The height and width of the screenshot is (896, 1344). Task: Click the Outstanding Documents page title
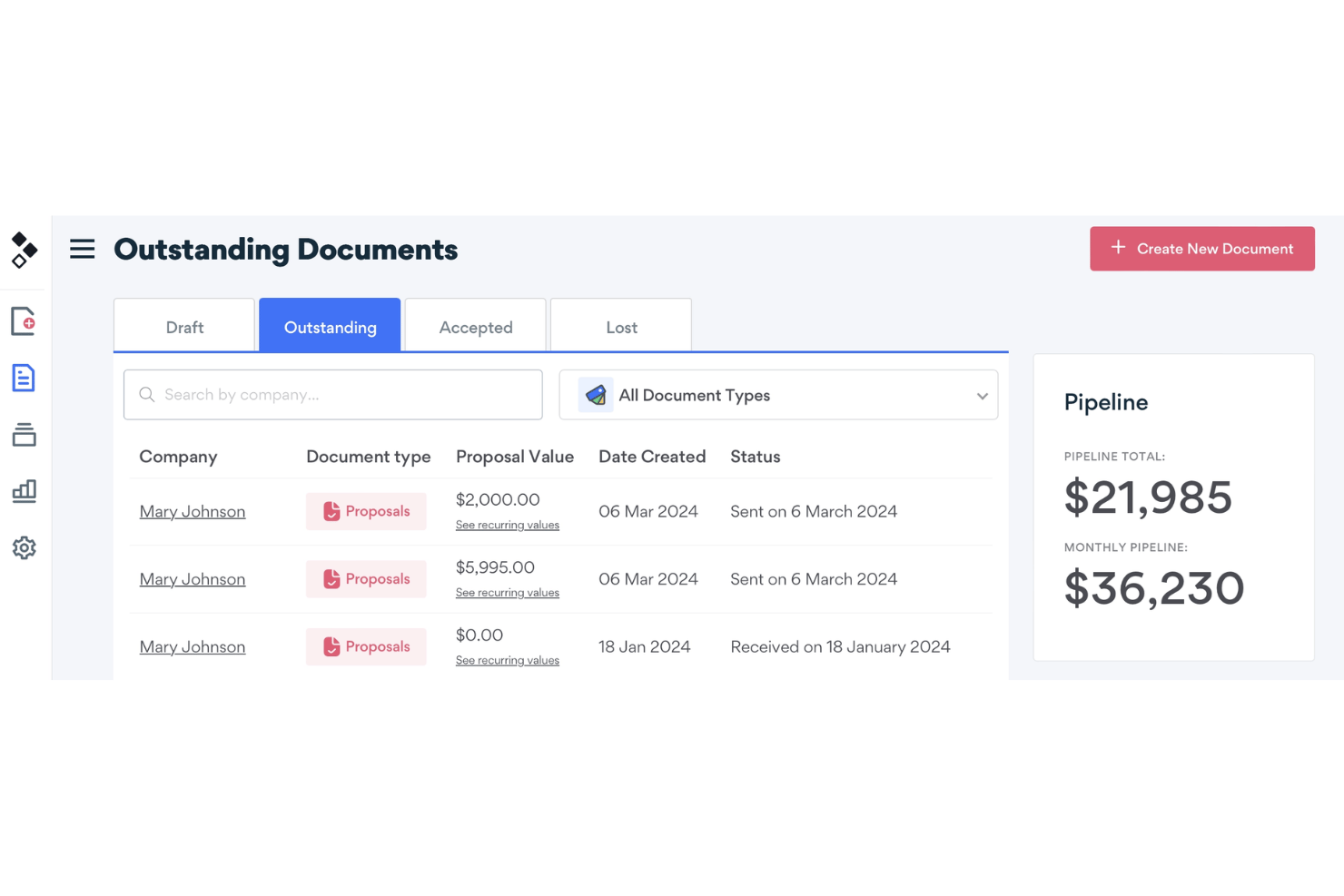coord(286,250)
